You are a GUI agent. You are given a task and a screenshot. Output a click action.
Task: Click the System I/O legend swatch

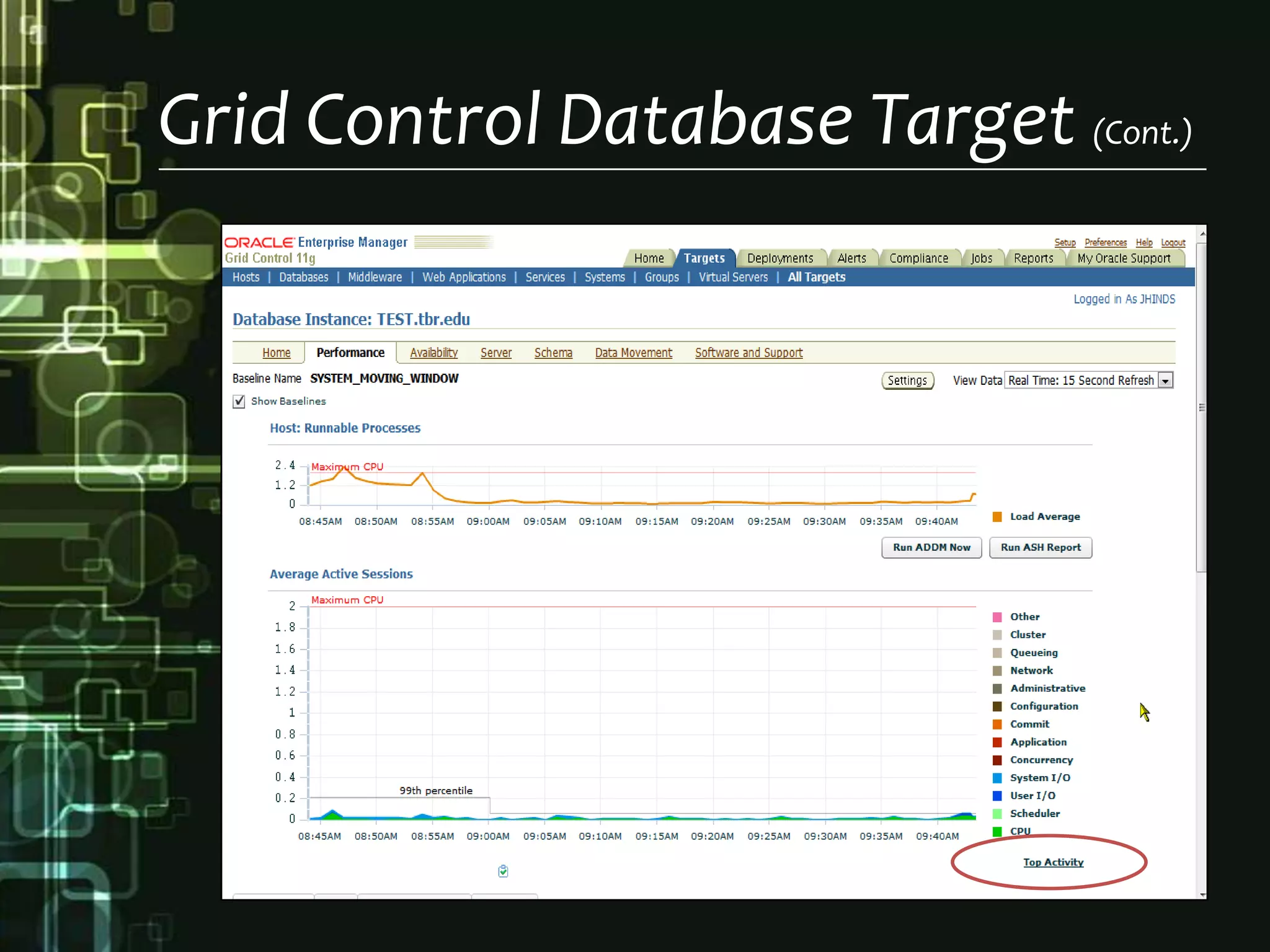[x=997, y=778]
